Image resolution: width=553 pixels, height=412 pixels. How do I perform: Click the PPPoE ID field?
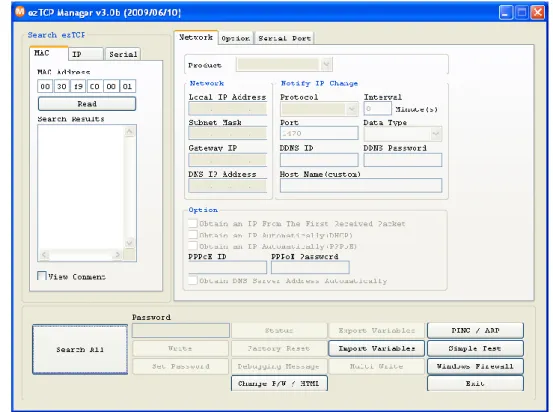pyautogui.click(x=227, y=267)
